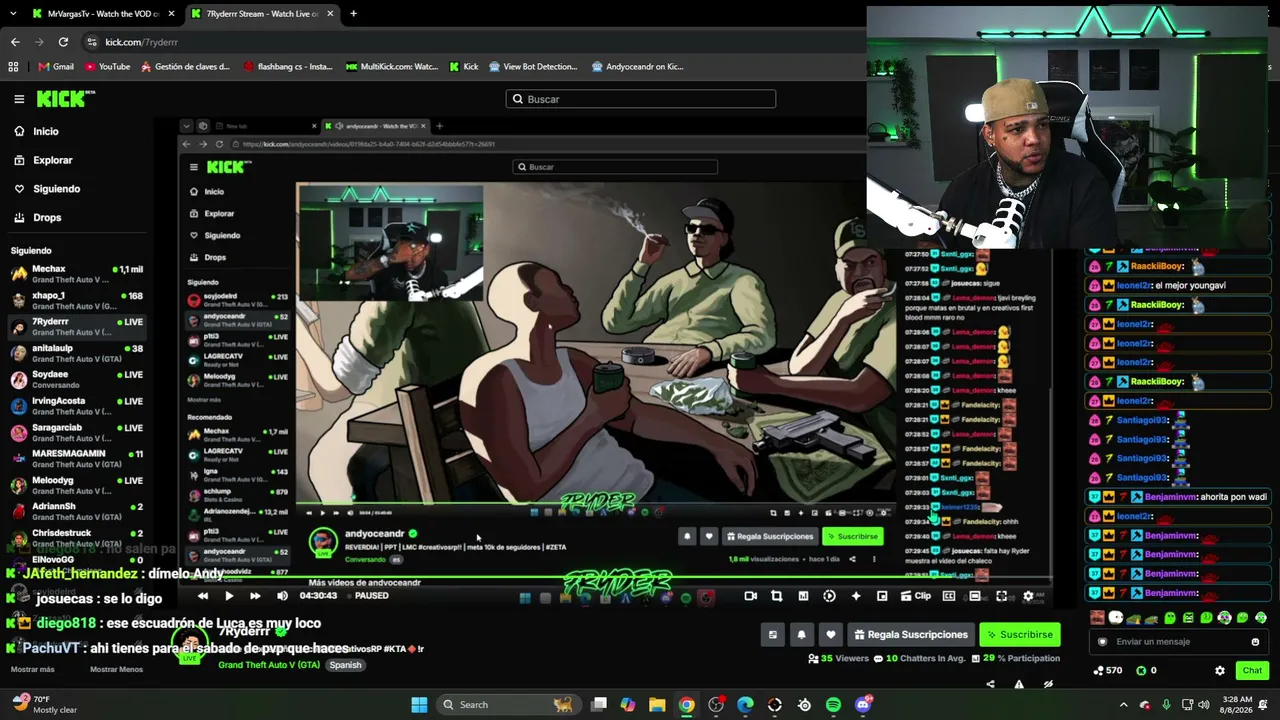Expand the sidebar list with Mostrar más
1280x720 pixels.
(x=32, y=670)
